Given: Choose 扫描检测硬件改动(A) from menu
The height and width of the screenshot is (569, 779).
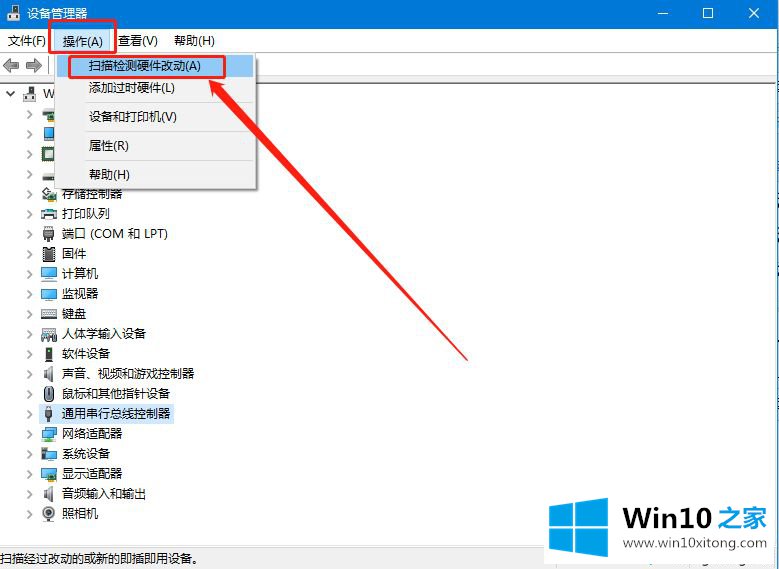Looking at the screenshot, I should pyautogui.click(x=144, y=66).
